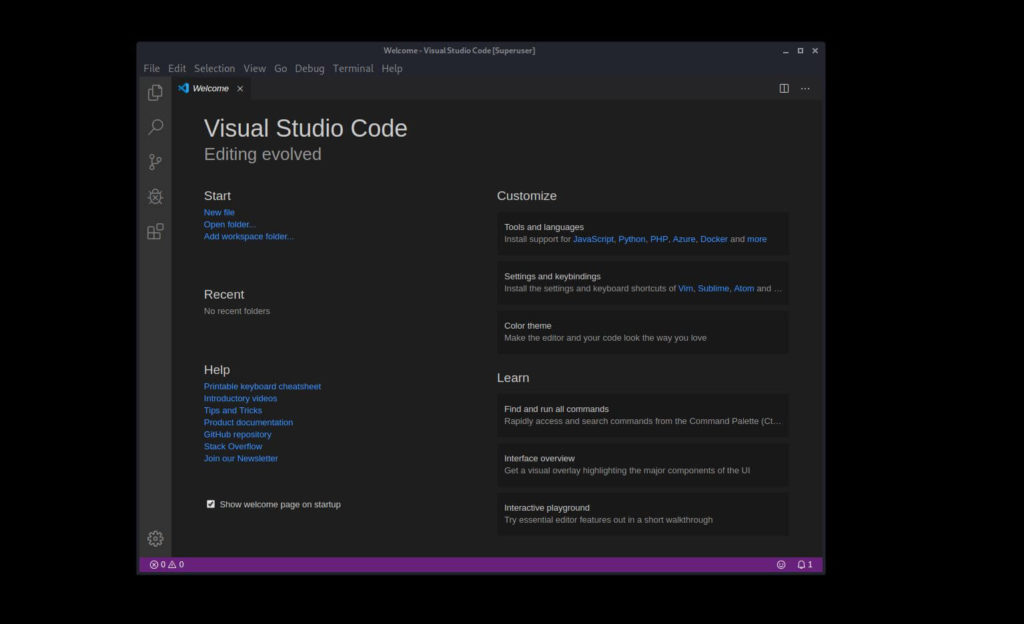
Task: Launch the Debug view icon
Action: click(x=155, y=196)
